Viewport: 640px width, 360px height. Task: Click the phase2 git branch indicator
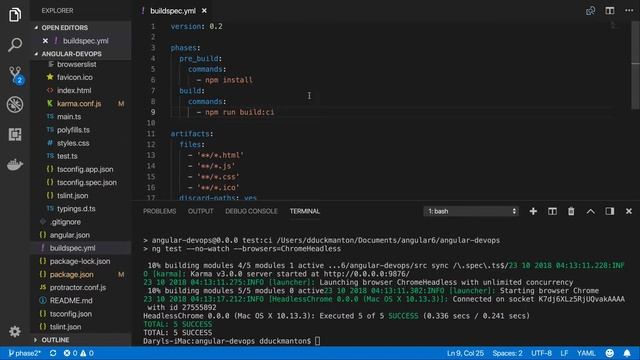(x=24, y=353)
